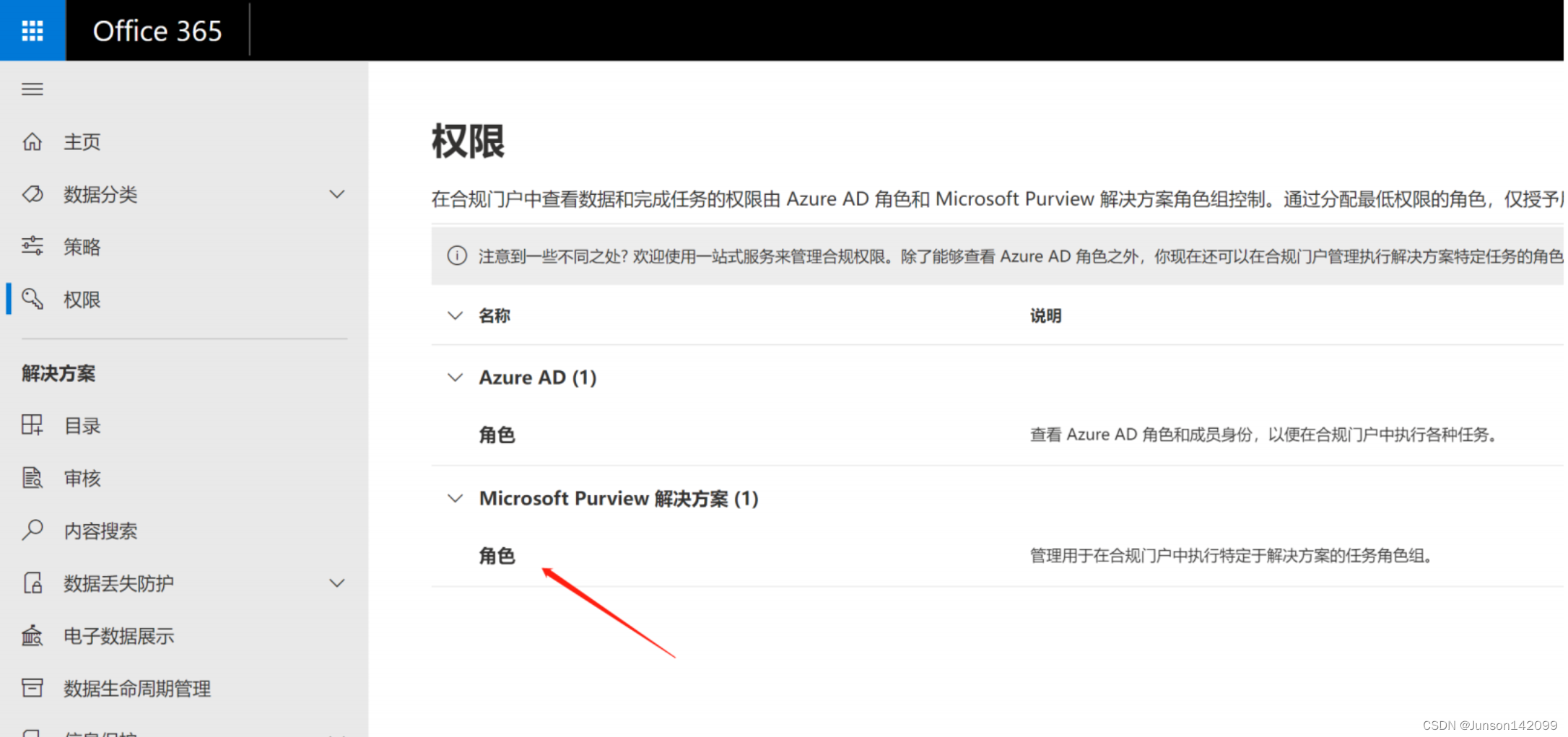Open 电子数据展示 in the sidebar
The height and width of the screenshot is (737, 1568).
click(119, 636)
